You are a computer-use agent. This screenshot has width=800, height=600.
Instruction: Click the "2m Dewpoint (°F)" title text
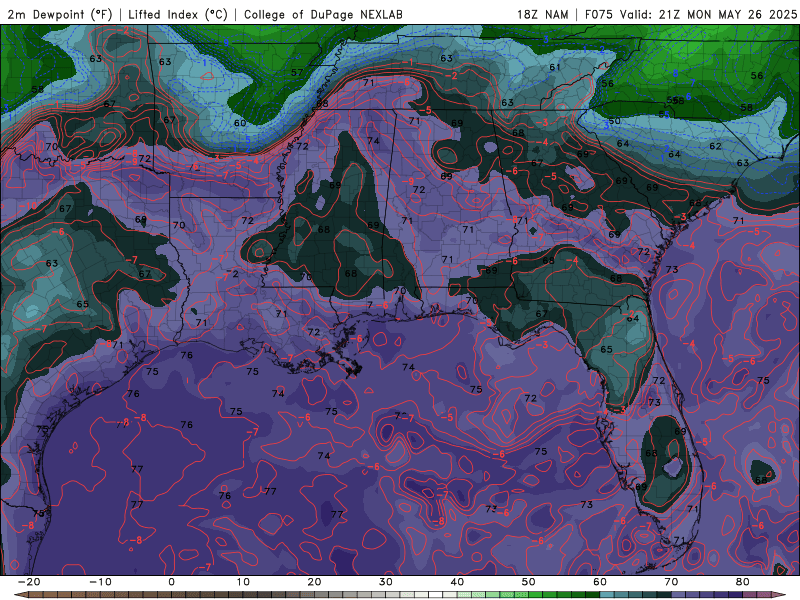[x=60, y=14]
